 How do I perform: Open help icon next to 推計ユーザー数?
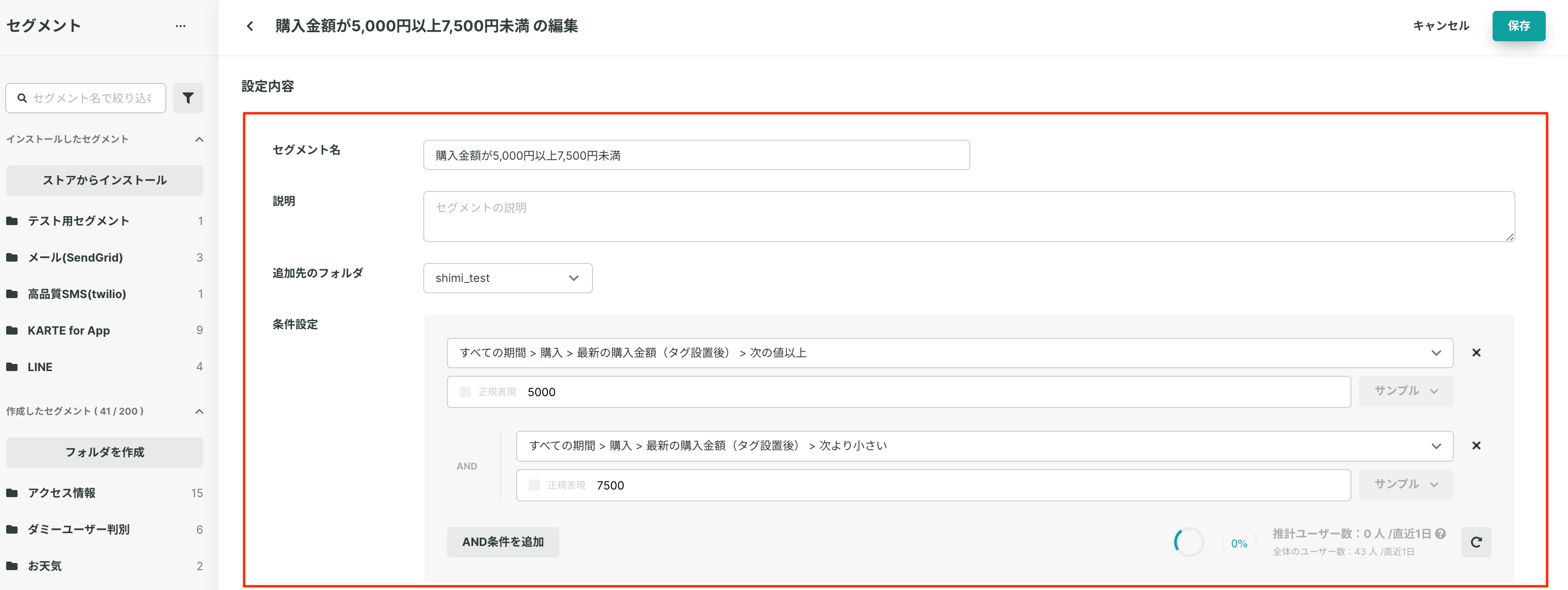(x=1440, y=534)
